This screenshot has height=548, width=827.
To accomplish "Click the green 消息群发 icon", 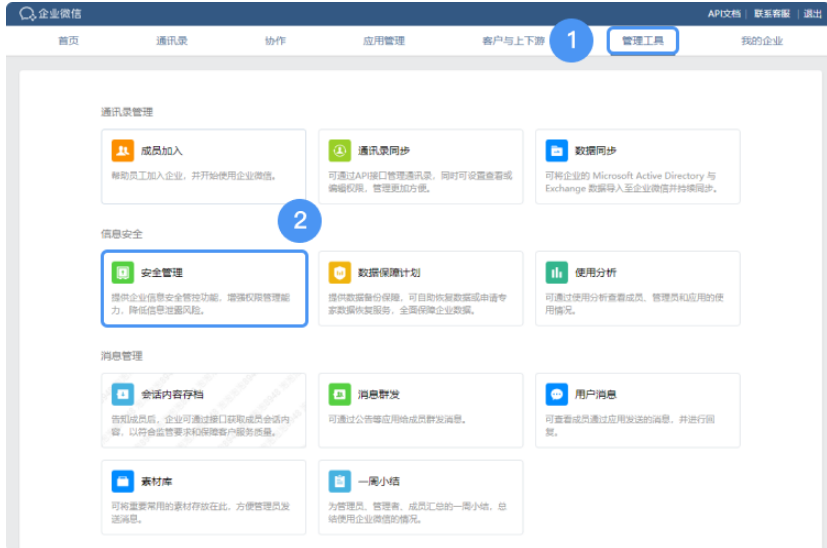I will pos(339,394).
